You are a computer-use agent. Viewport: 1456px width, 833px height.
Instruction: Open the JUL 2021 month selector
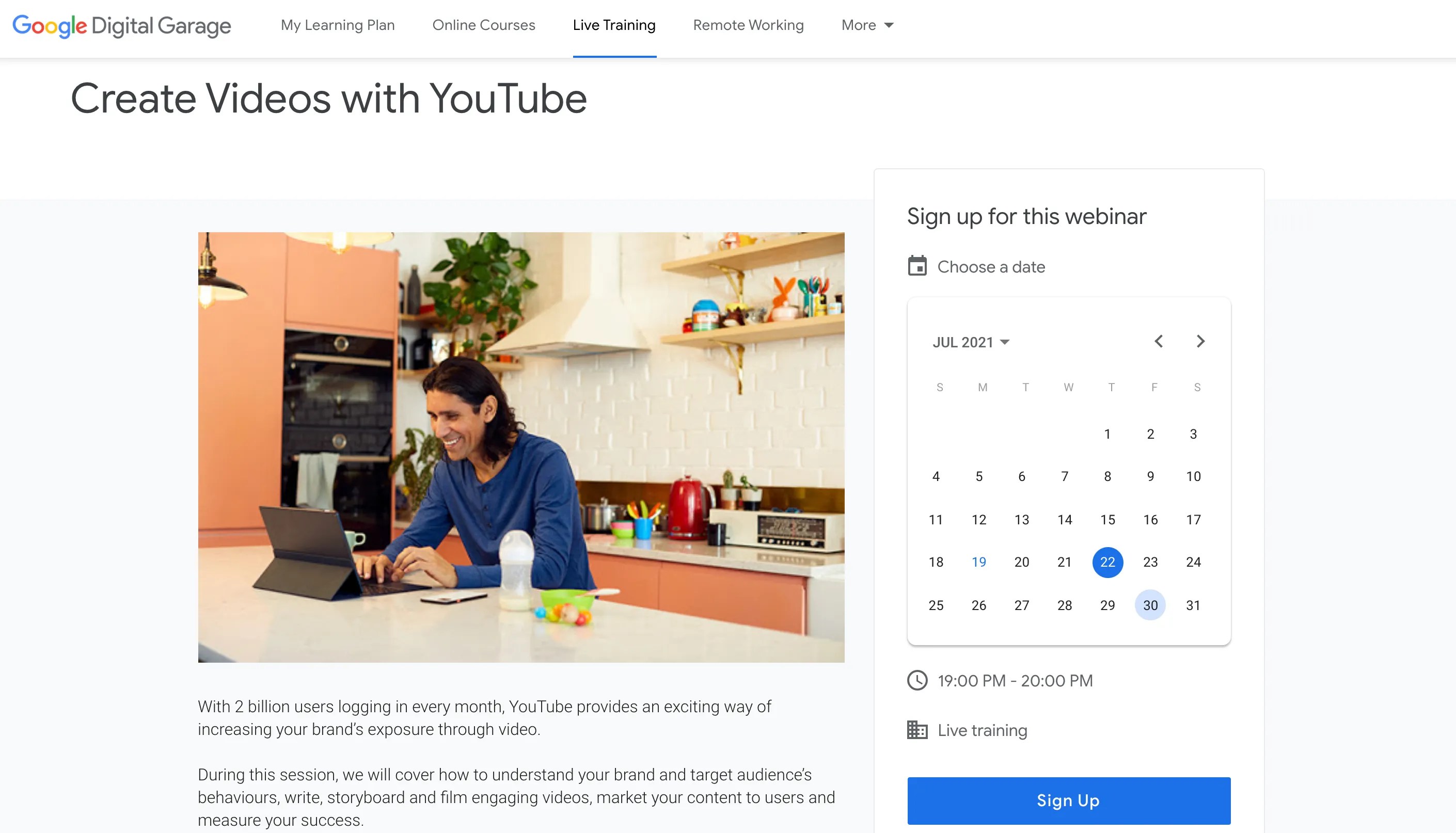click(x=971, y=342)
